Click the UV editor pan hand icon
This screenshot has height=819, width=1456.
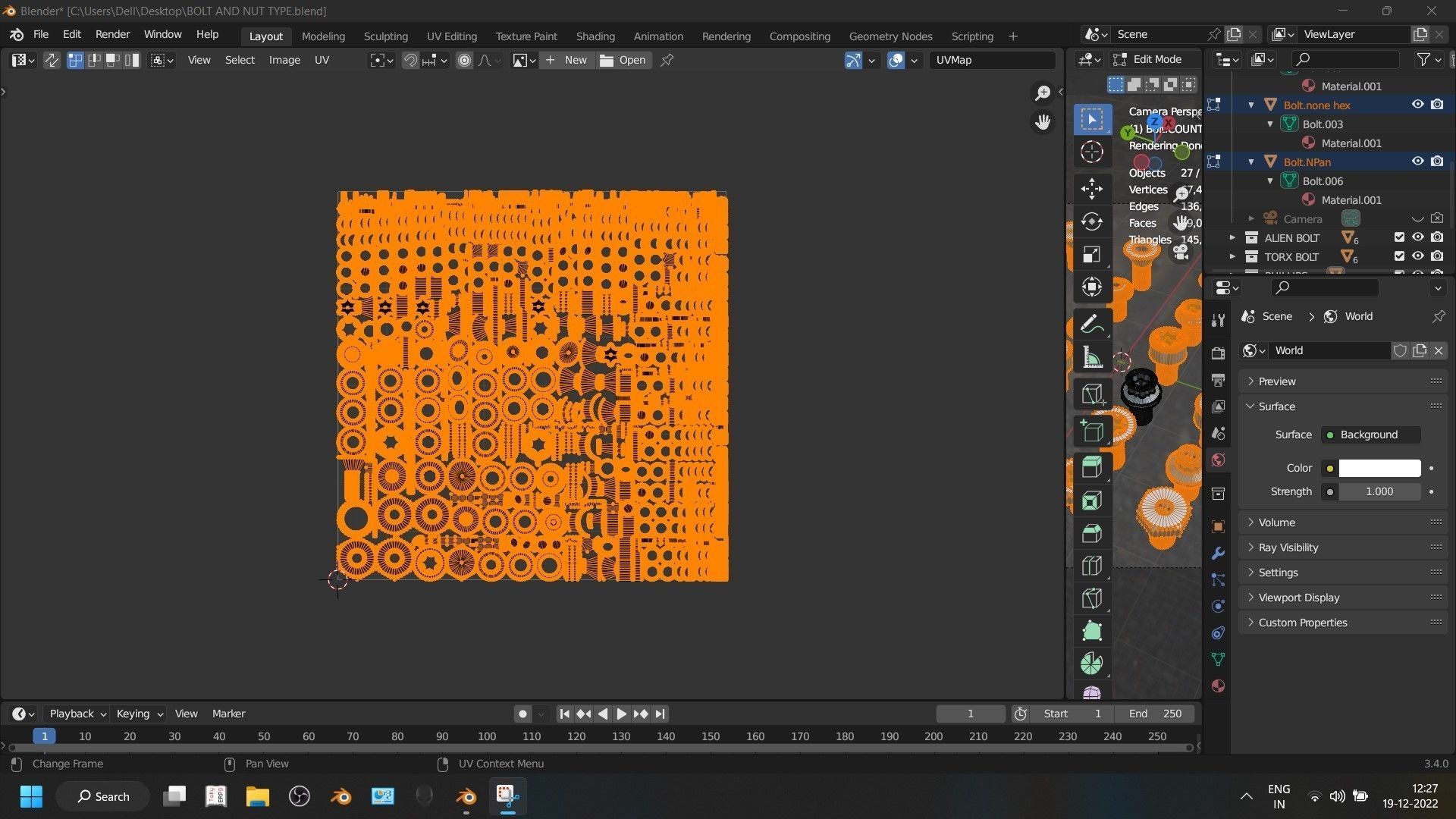pyautogui.click(x=1043, y=122)
